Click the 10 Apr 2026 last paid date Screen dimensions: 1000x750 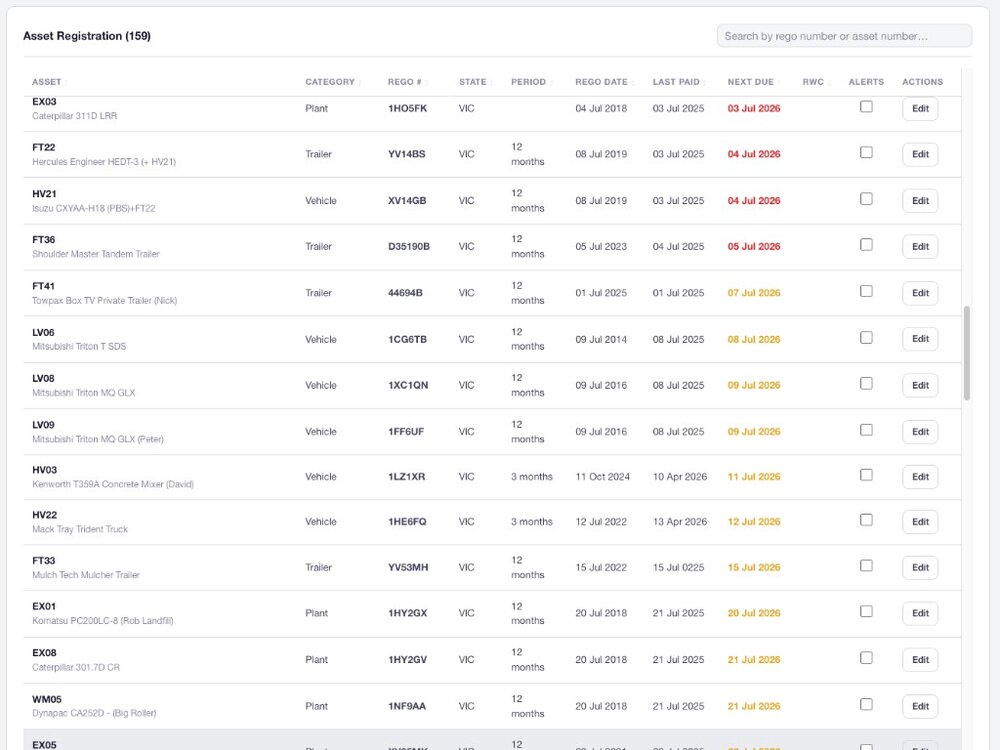coord(680,477)
